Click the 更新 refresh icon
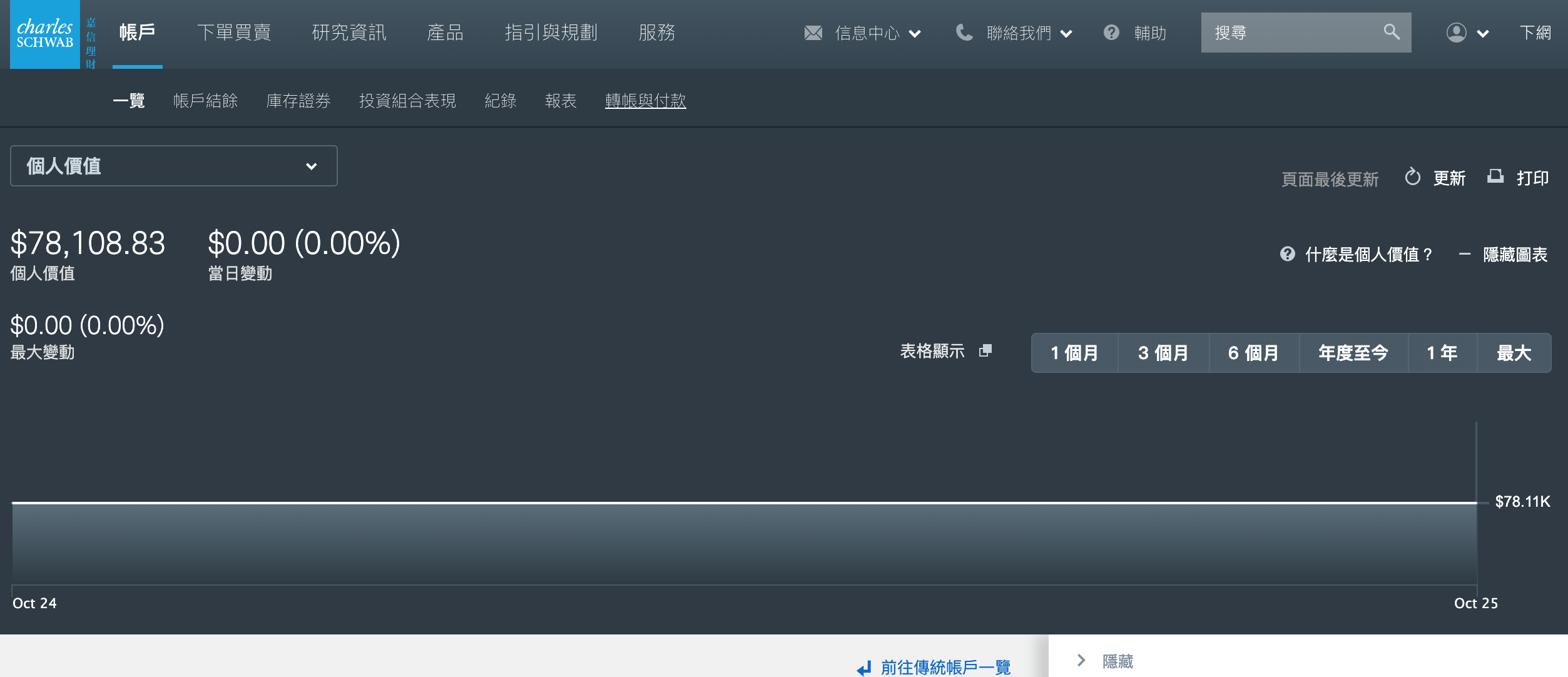 pos(1412,178)
